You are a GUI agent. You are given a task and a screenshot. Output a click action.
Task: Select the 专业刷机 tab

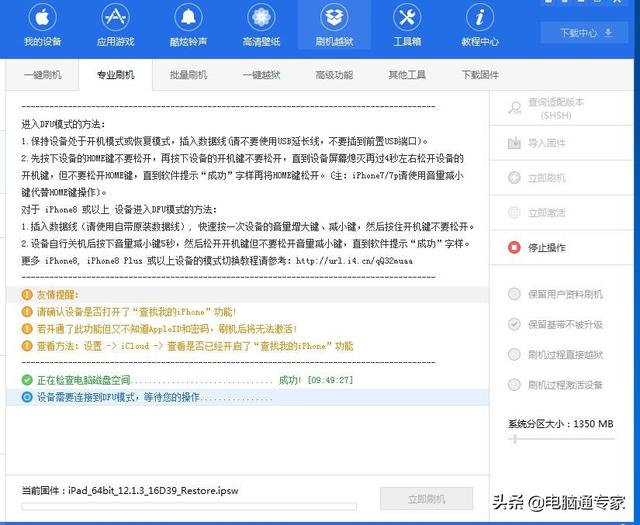pos(116,75)
